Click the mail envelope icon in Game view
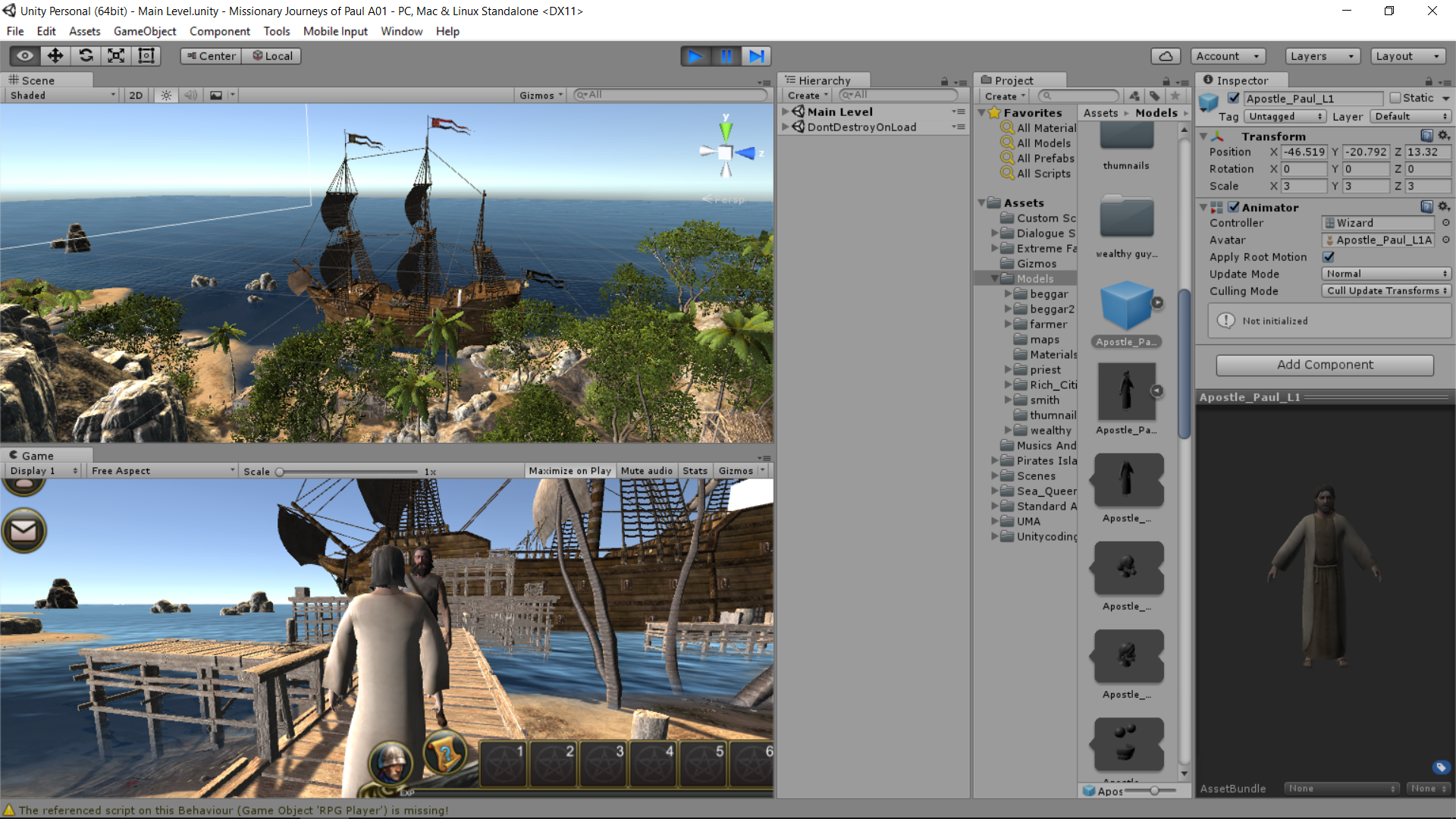This screenshot has width=1456, height=819. click(x=24, y=531)
